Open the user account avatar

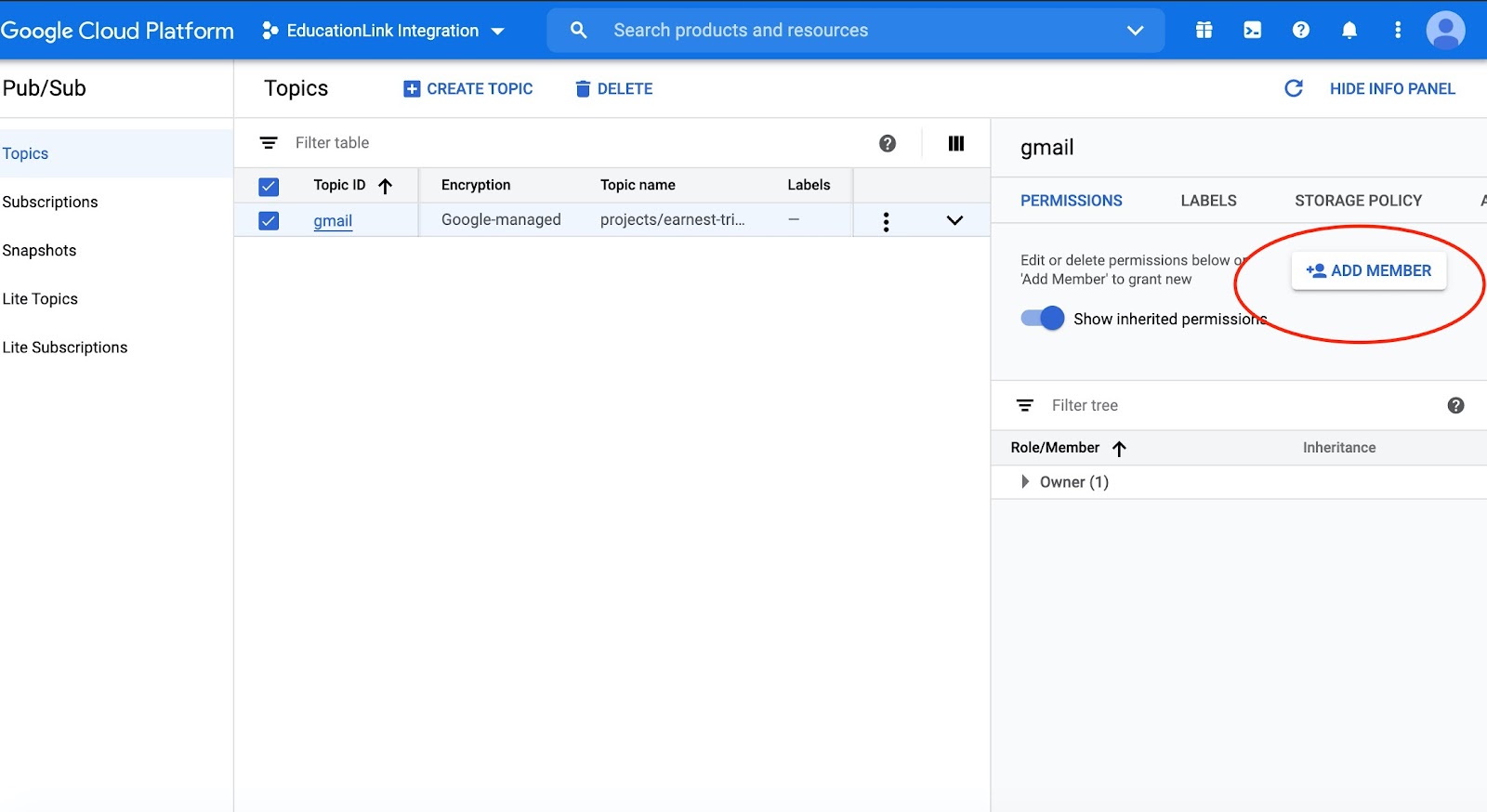(x=1445, y=30)
